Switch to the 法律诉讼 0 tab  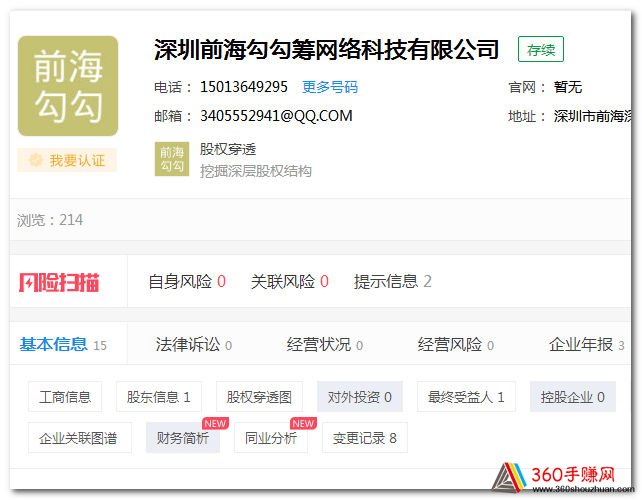point(194,344)
